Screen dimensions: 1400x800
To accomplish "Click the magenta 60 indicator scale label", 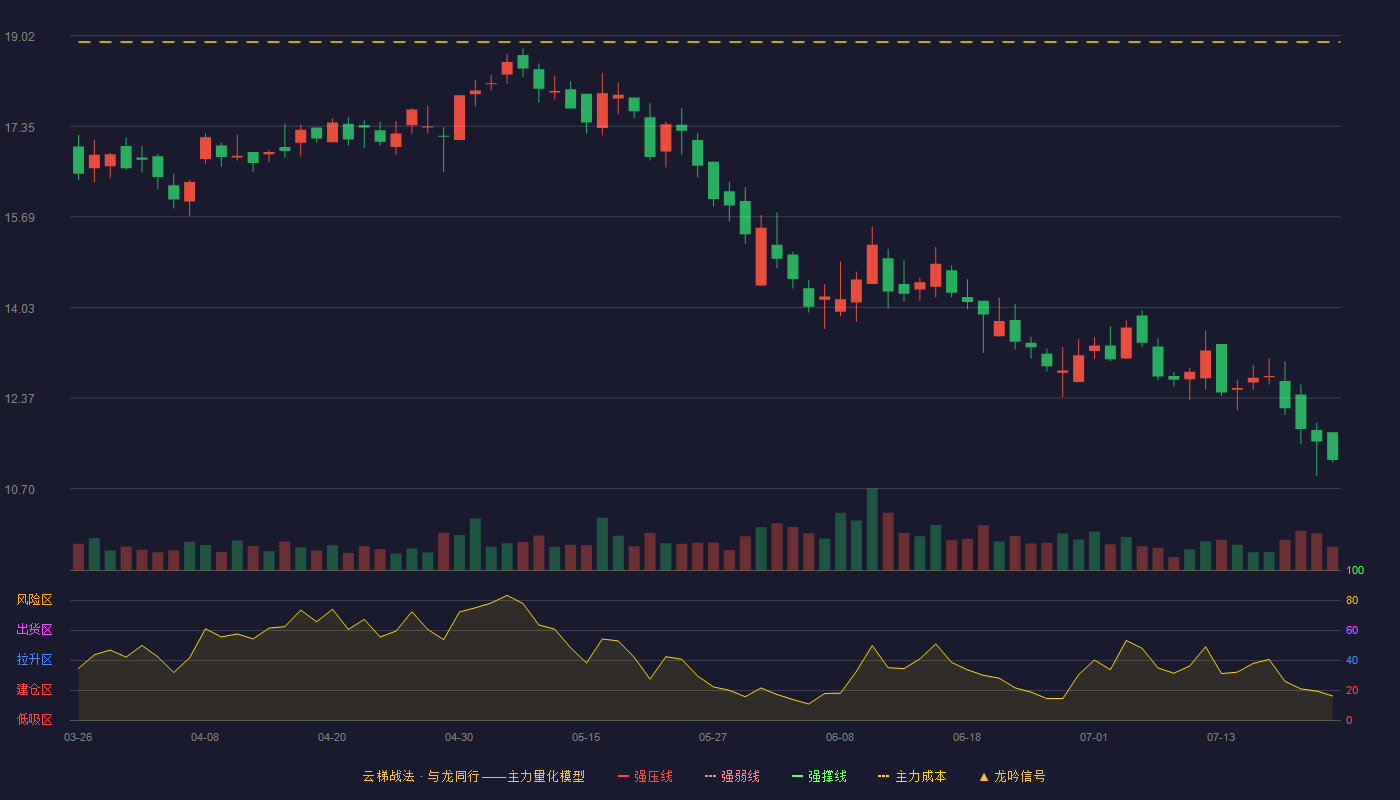I will point(1352,631).
